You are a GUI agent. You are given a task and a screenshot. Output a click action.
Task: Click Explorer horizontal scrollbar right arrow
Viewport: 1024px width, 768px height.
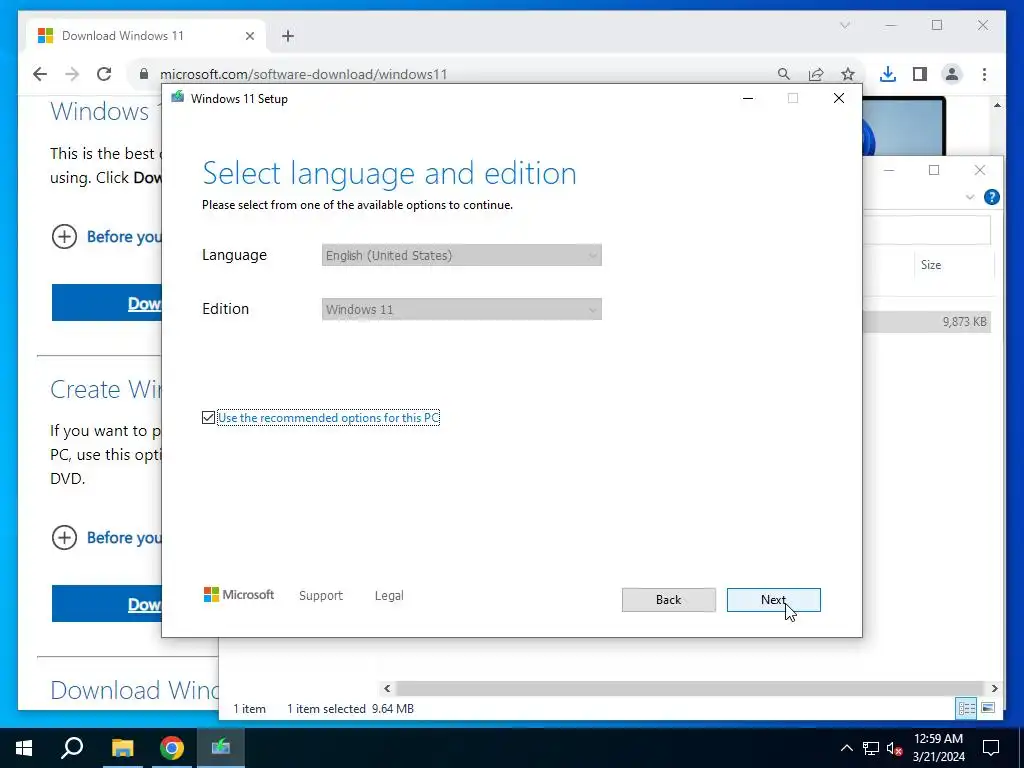(x=995, y=688)
